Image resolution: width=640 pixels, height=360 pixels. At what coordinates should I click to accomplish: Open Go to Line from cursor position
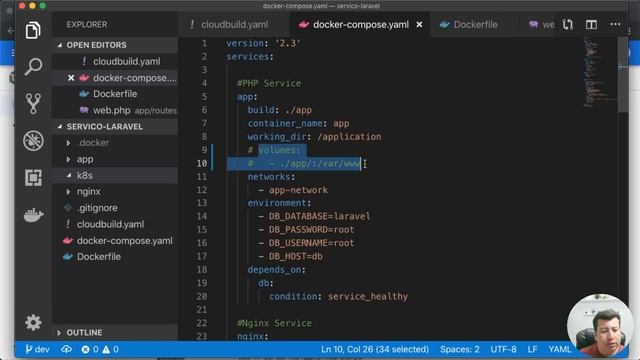pyautogui.click(x=375, y=349)
